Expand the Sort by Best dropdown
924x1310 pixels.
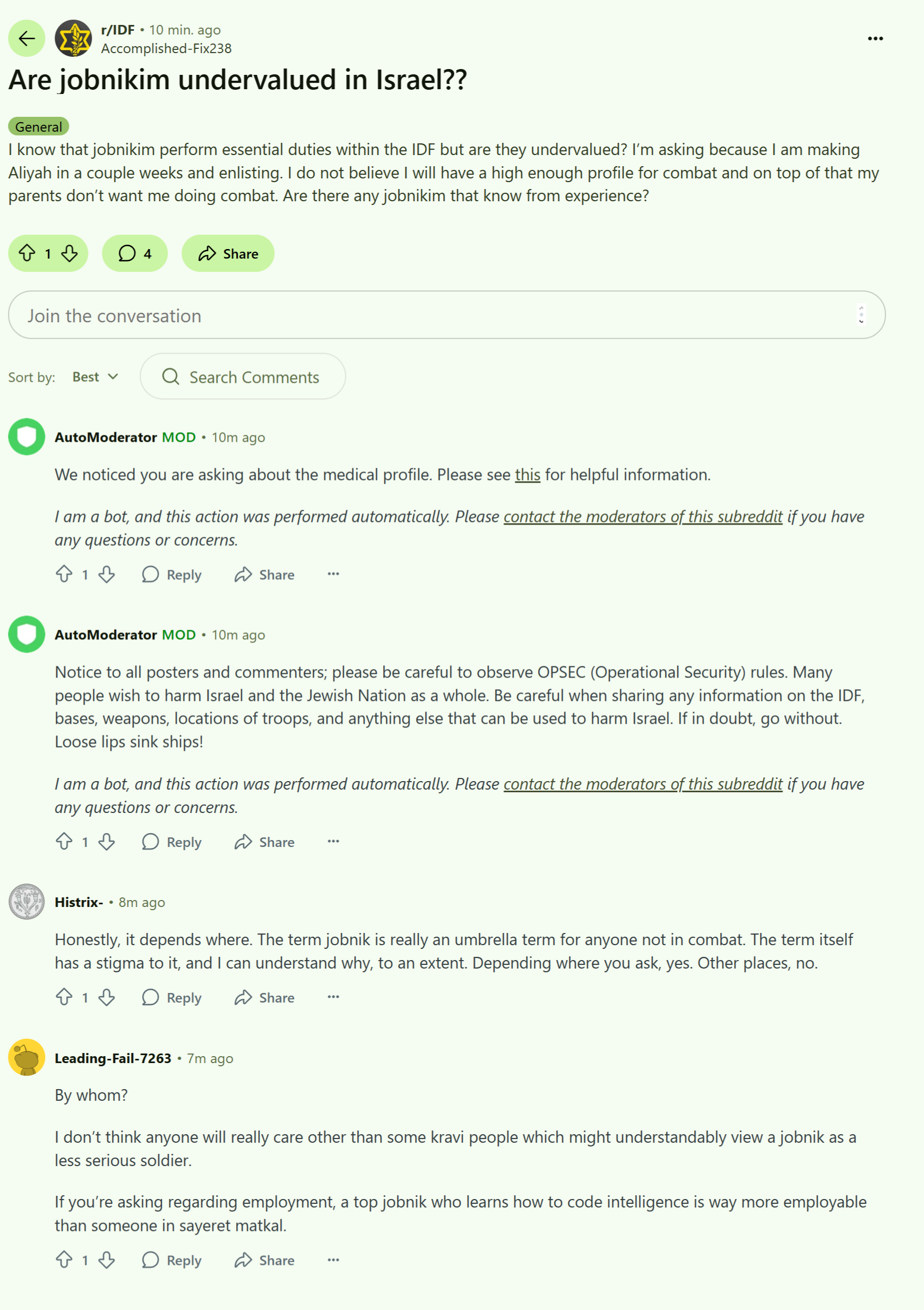tap(95, 376)
